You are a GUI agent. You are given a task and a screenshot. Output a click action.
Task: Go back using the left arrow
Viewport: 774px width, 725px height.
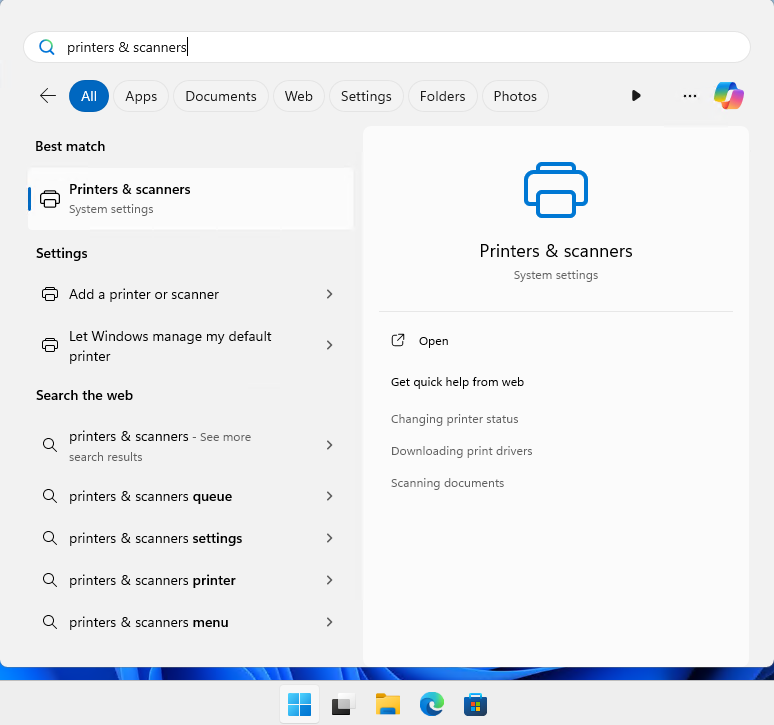pos(48,96)
